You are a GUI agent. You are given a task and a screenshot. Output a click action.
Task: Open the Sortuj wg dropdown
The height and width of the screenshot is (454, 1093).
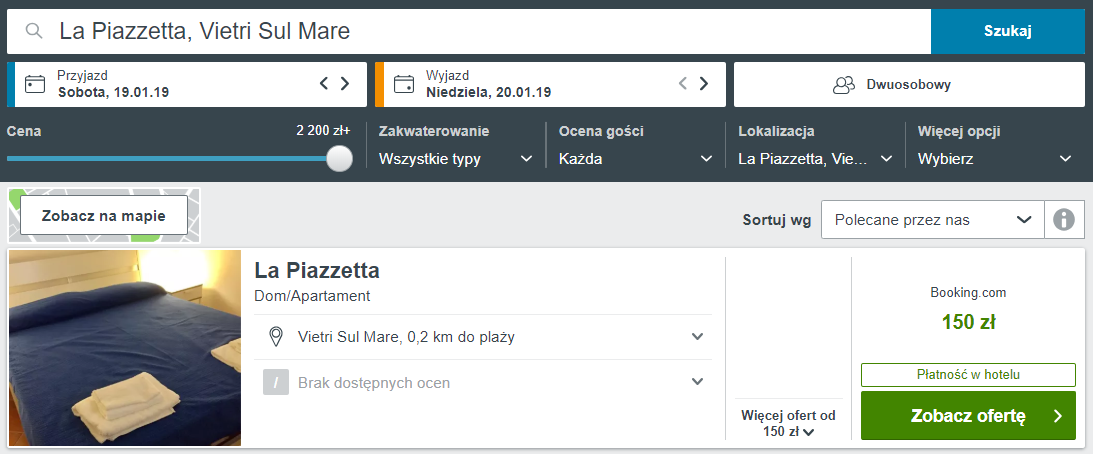[x=932, y=219]
